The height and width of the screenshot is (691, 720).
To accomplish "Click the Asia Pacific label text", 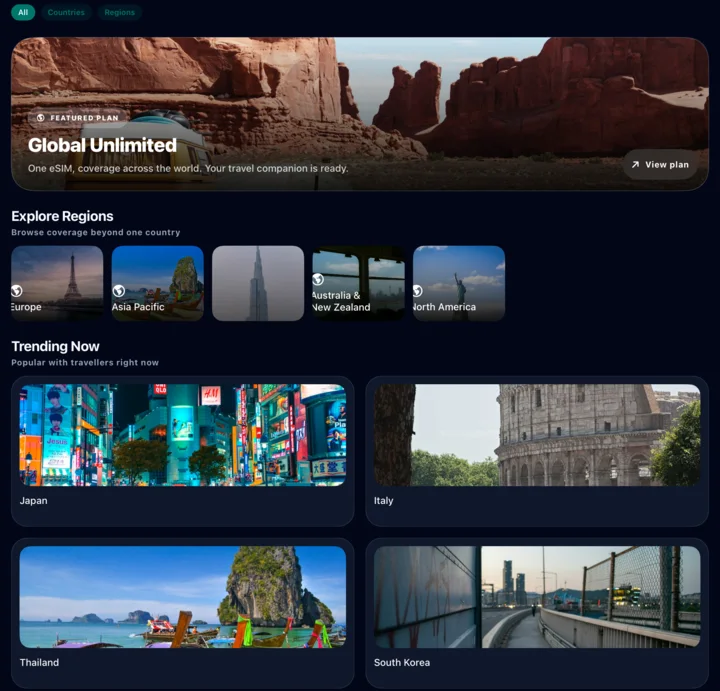I will click(138, 307).
